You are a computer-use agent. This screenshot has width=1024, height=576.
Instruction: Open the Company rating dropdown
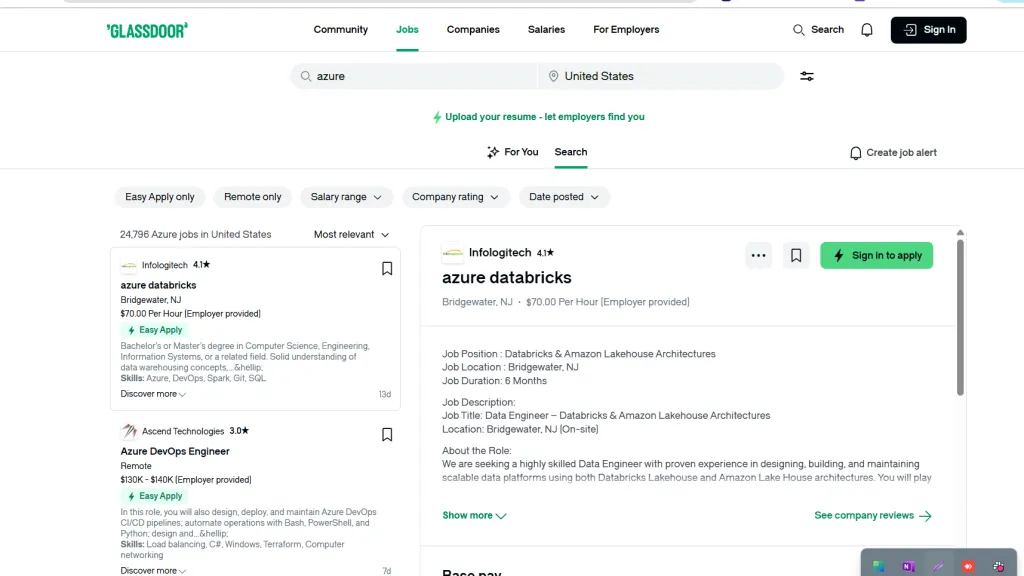tap(455, 197)
